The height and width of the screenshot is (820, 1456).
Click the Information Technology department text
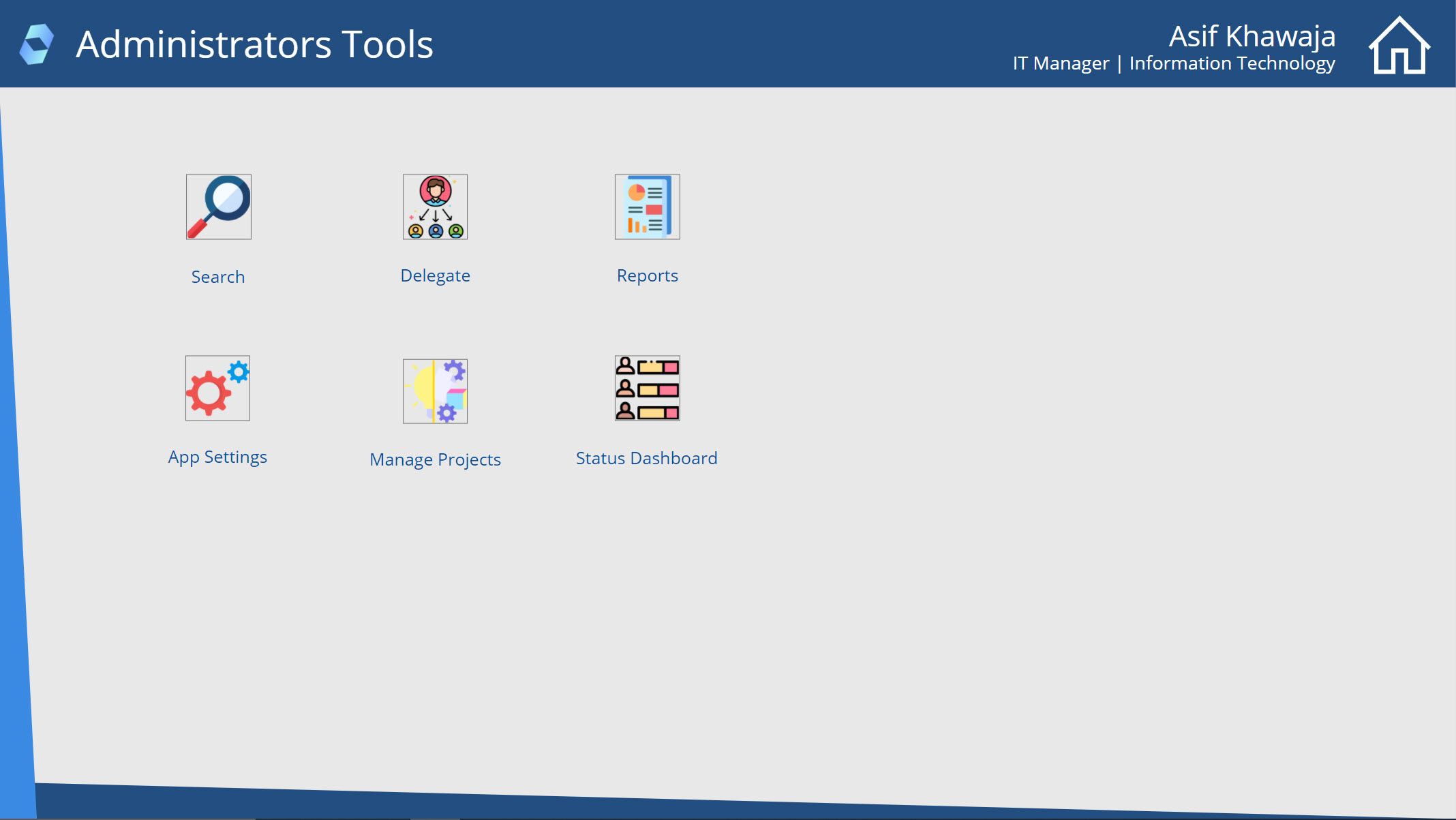[1232, 63]
